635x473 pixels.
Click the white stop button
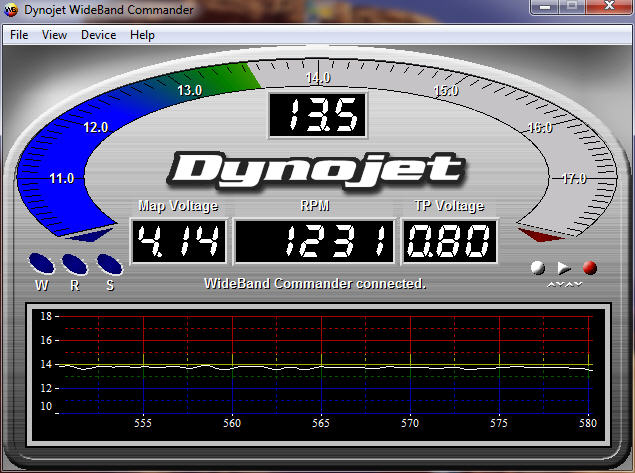(538, 268)
